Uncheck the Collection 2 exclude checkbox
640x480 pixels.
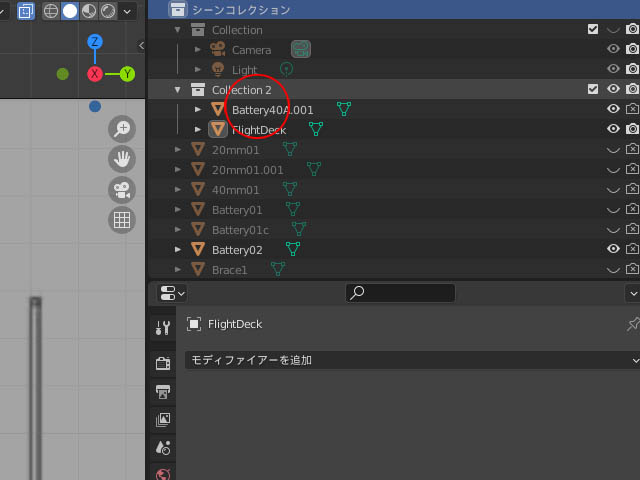point(593,89)
